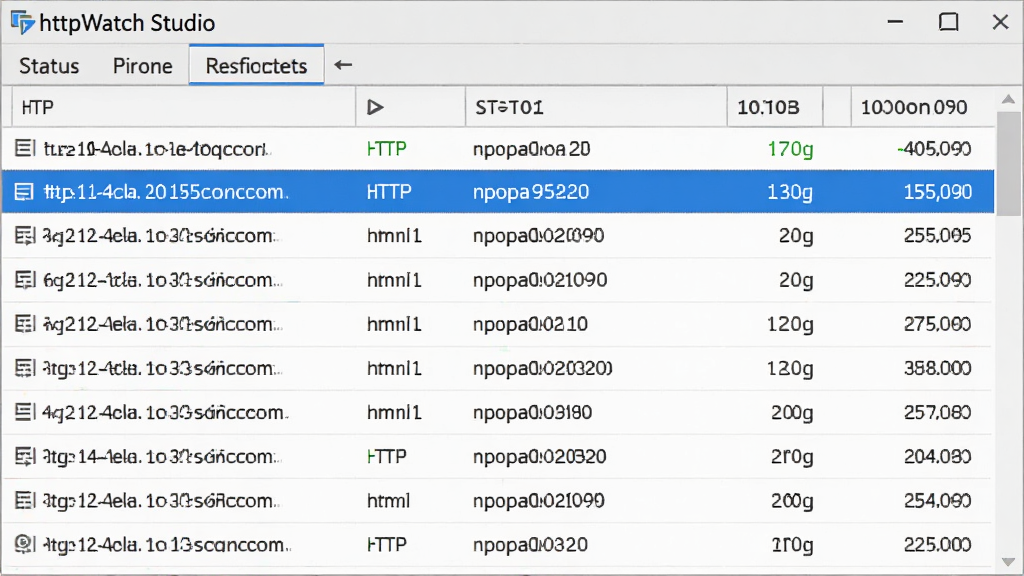Click the HTP column header
The height and width of the screenshot is (576, 1024).
pyautogui.click(x=184, y=107)
